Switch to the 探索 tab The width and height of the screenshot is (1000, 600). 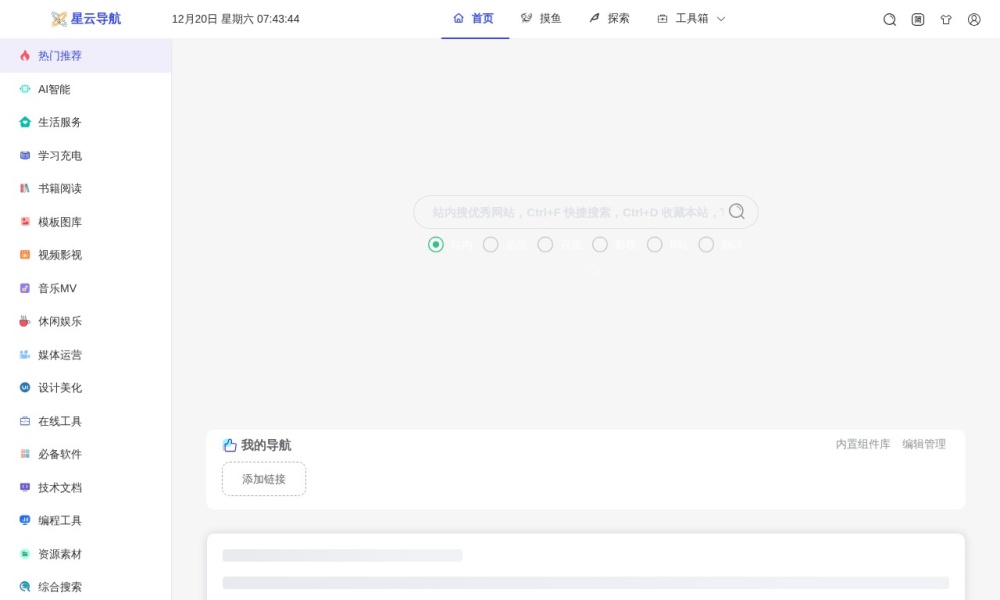point(609,19)
